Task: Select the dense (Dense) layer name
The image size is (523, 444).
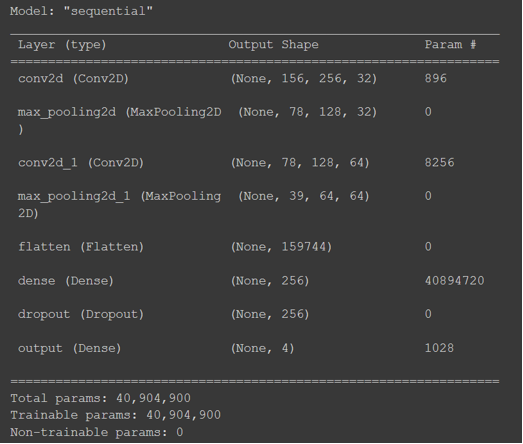Action: [66, 281]
